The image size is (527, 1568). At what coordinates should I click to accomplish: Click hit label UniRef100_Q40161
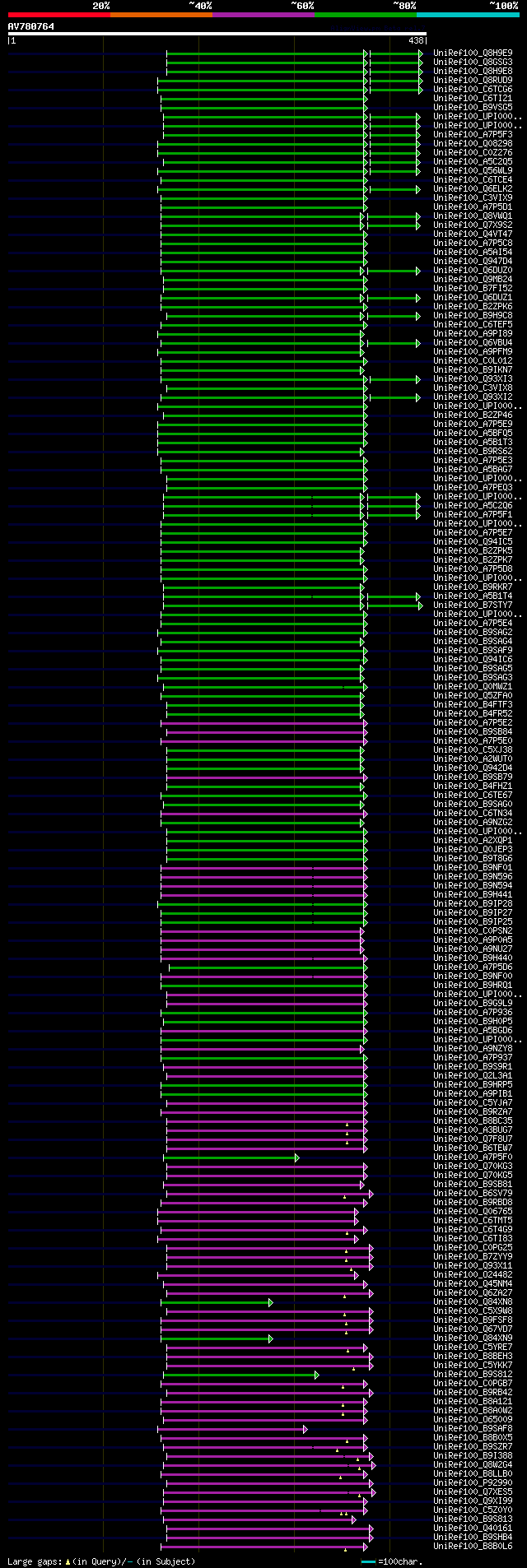(473, 1528)
